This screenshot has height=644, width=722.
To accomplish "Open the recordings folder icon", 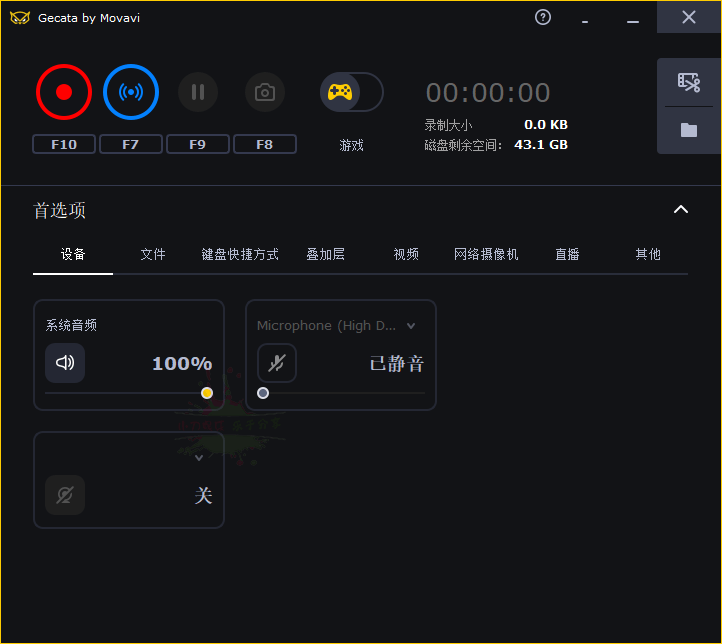I will click(x=689, y=130).
